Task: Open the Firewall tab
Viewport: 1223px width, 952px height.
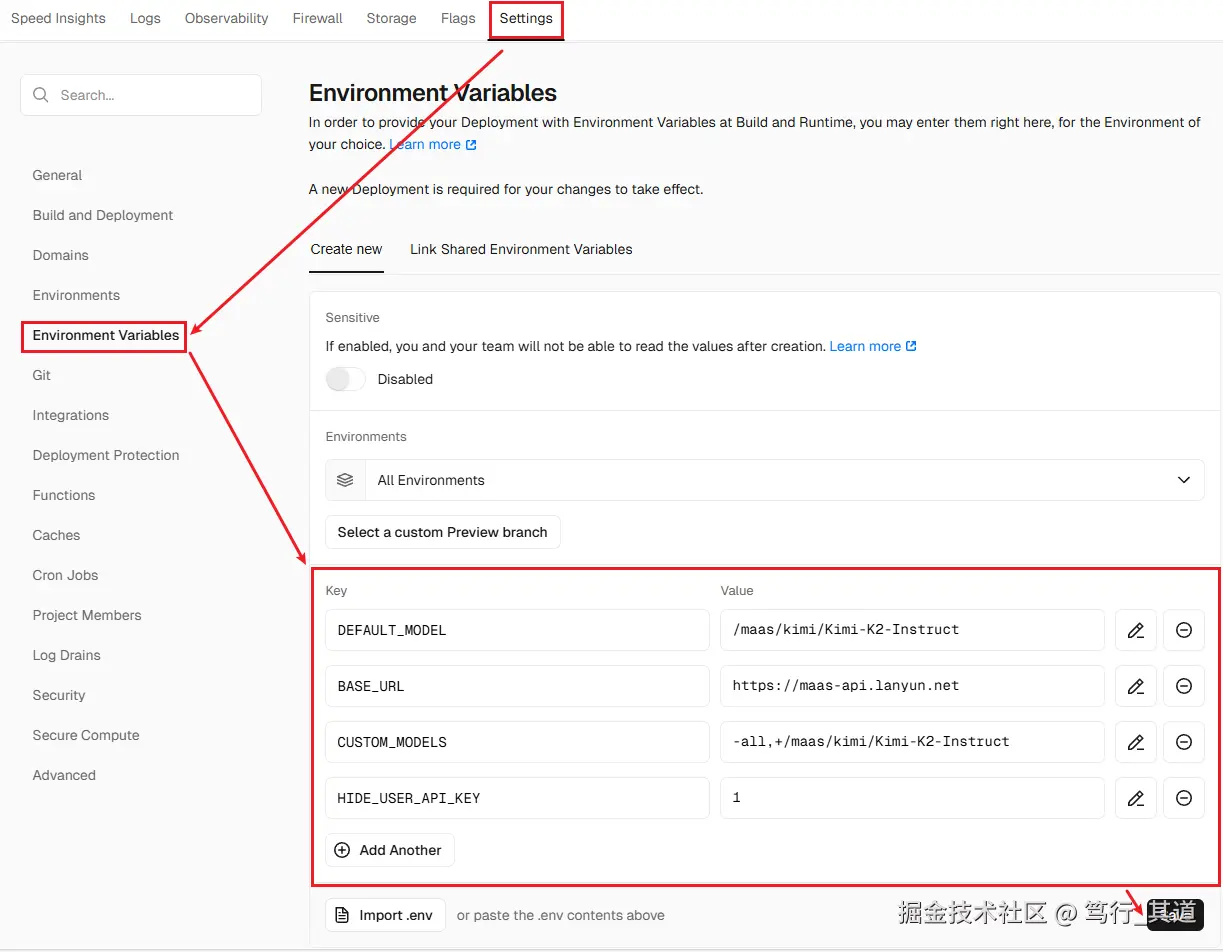Action: pos(318,18)
